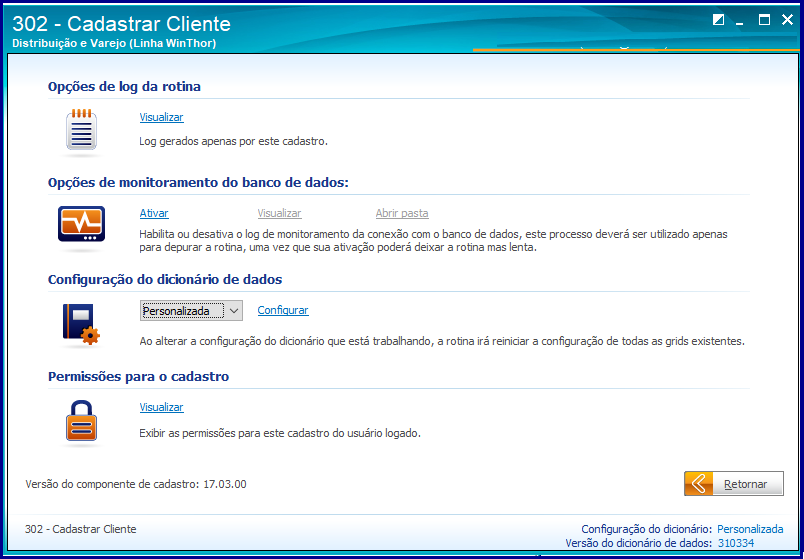
Task: Maximize the Cadastrar Cliente window
Action: pyautogui.click(x=764, y=20)
